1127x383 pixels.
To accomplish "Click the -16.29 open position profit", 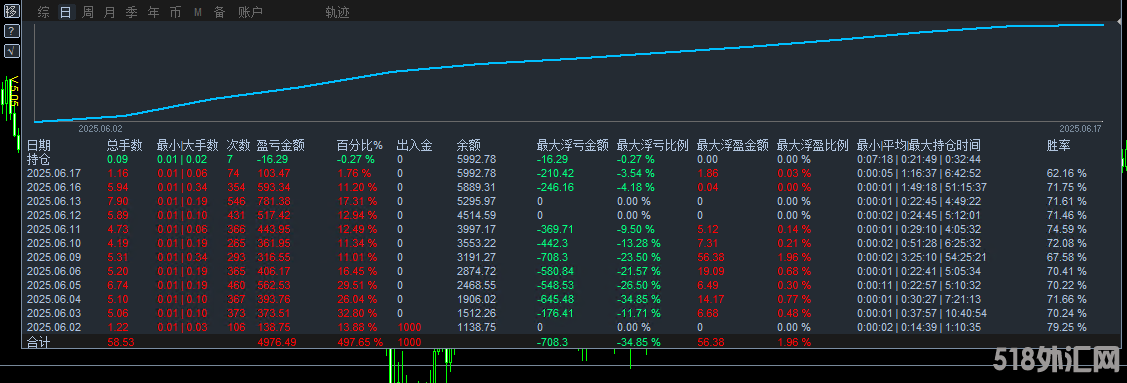I will click(272, 159).
